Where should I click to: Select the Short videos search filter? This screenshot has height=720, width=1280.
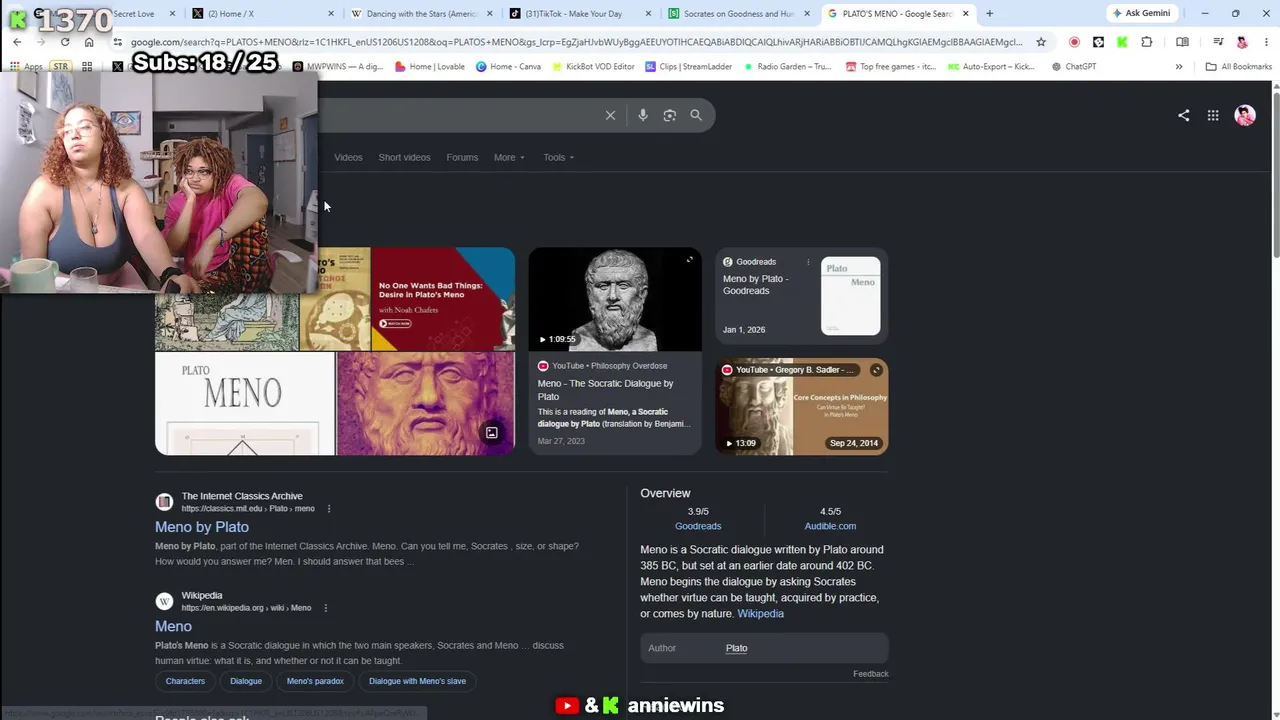click(404, 157)
